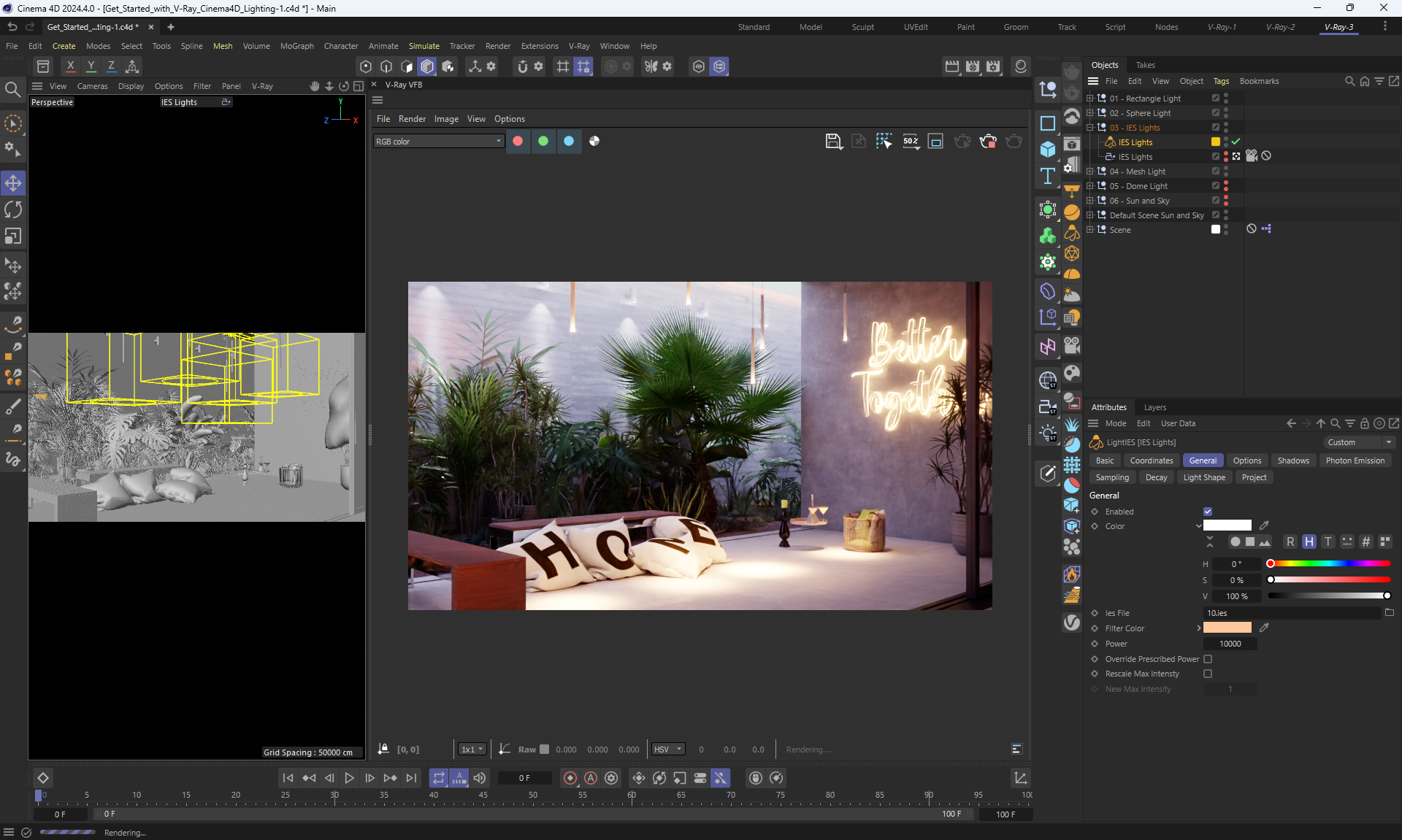Open the HSV dropdown in VFB status bar
This screenshot has width=1402, height=840.
click(667, 750)
